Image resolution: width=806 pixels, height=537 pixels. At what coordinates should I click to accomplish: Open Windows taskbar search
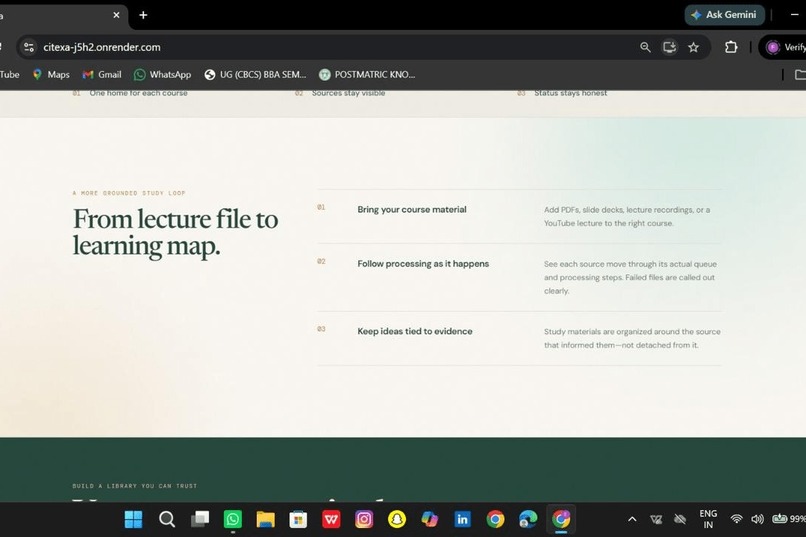click(x=167, y=520)
